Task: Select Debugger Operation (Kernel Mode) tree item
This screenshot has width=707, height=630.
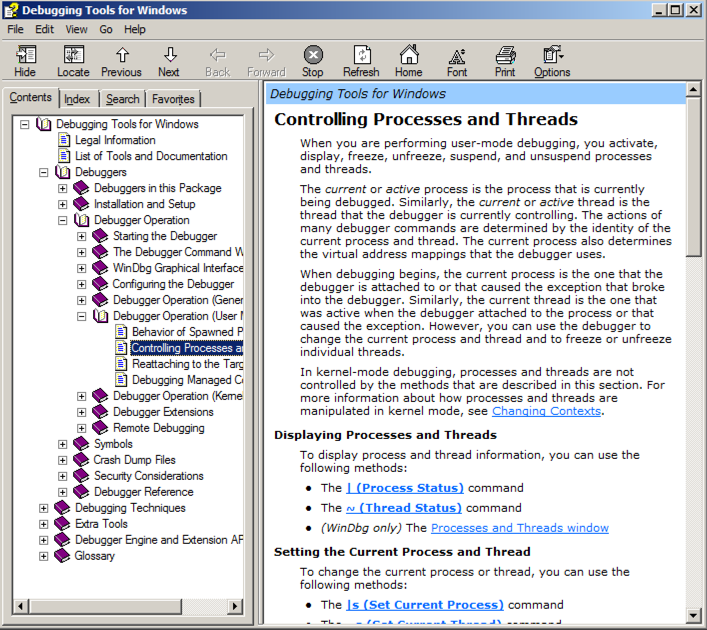Action: (x=178, y=395)
